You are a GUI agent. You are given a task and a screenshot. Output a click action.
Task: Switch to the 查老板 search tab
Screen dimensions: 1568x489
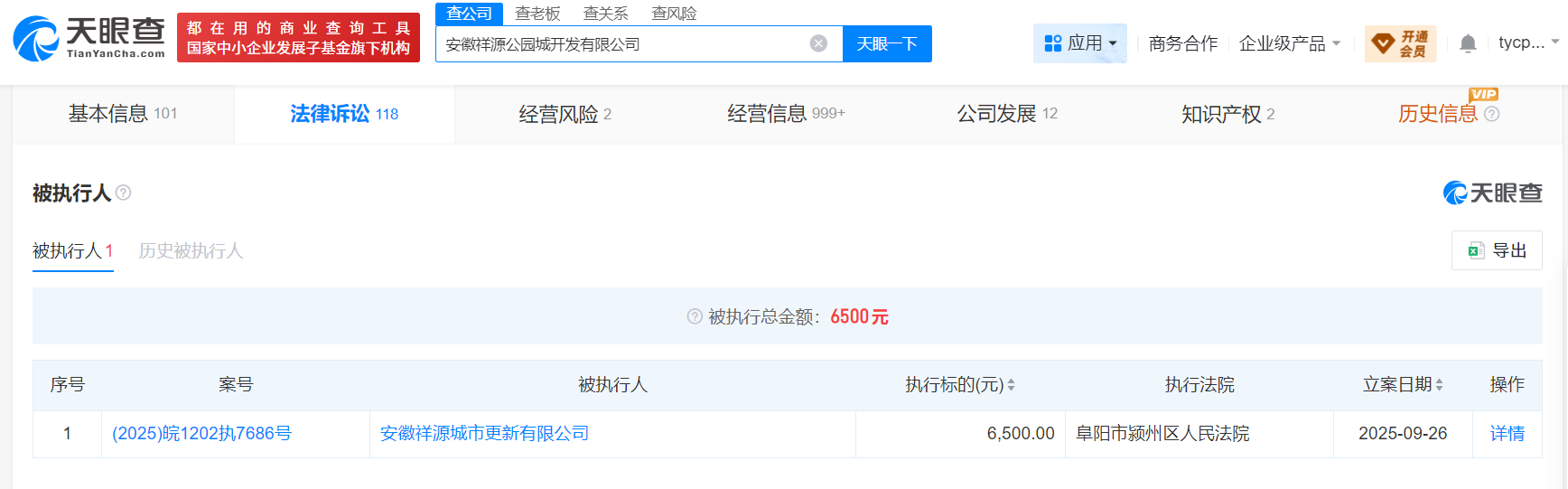(537, 14)
